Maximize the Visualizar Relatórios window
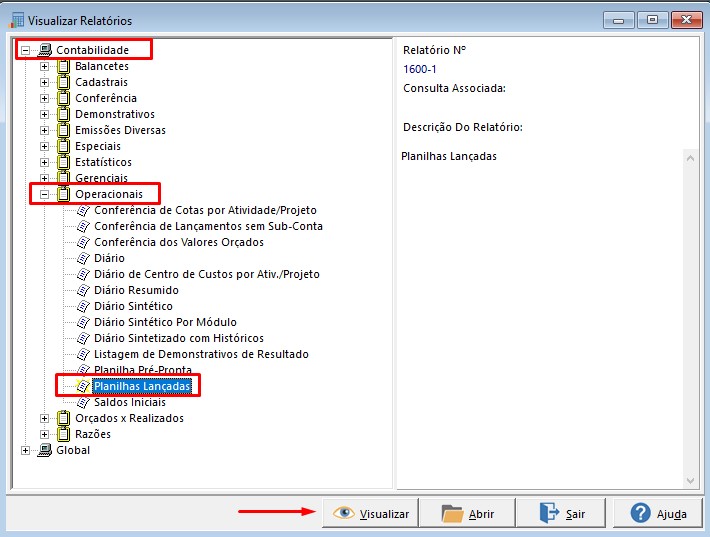The height and width of the screenshot is (537, 710). tap(652, 19)
